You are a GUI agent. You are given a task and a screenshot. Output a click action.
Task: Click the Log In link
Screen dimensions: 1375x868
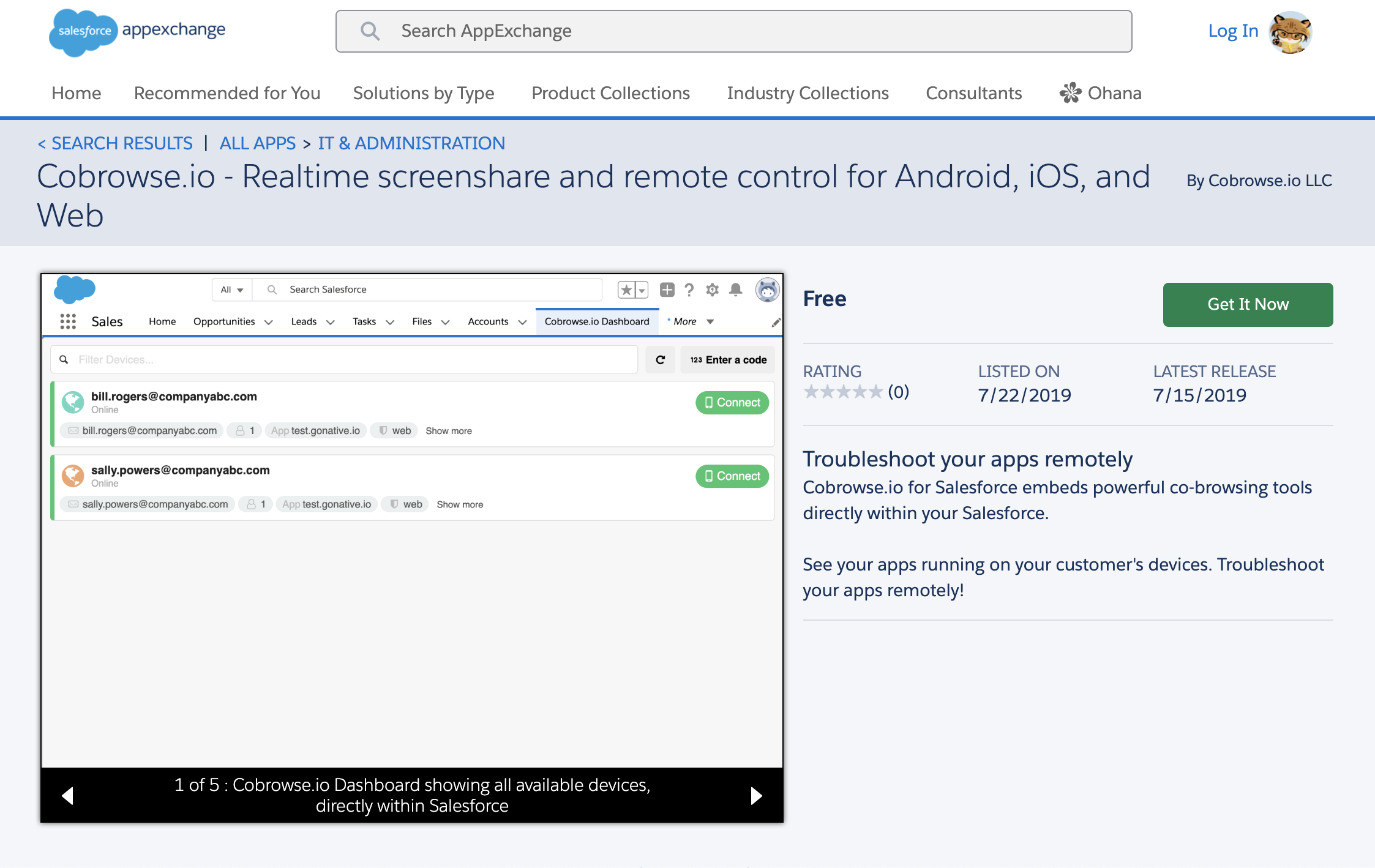click(x=1233, y=31)
